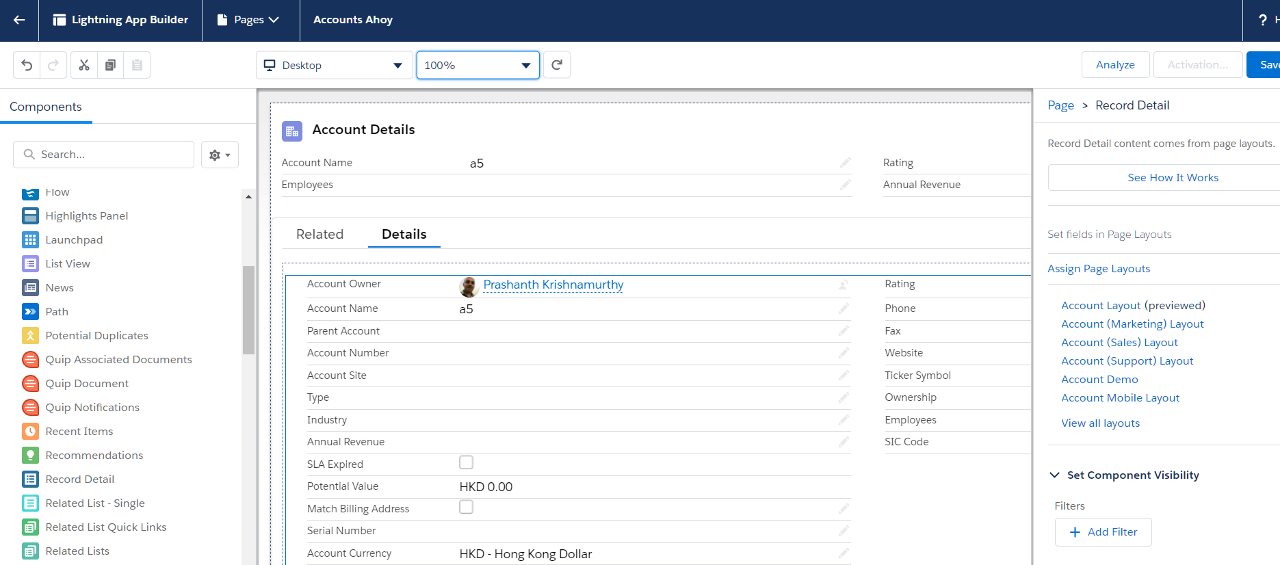This screenshot has width=1280, height=565.
Task: Click the Page breadcrumb link
Action: 1061,105
